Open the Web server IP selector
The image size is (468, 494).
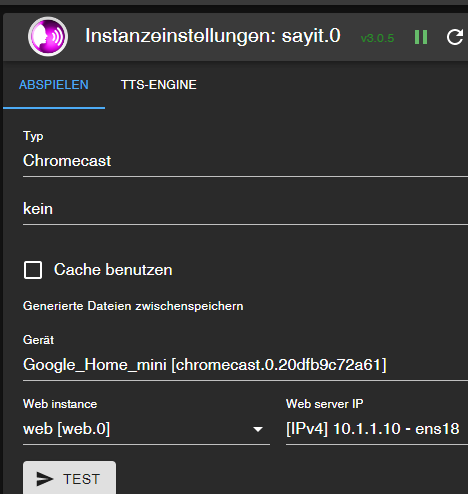377,429
